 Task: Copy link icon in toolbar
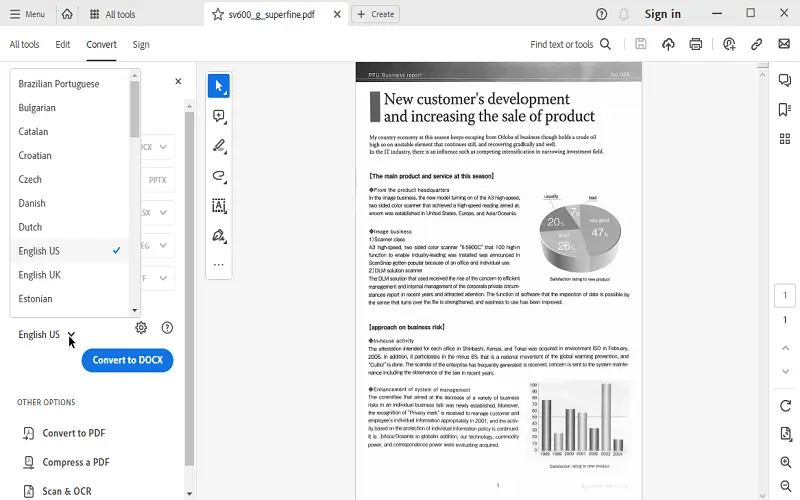point(757,44)
